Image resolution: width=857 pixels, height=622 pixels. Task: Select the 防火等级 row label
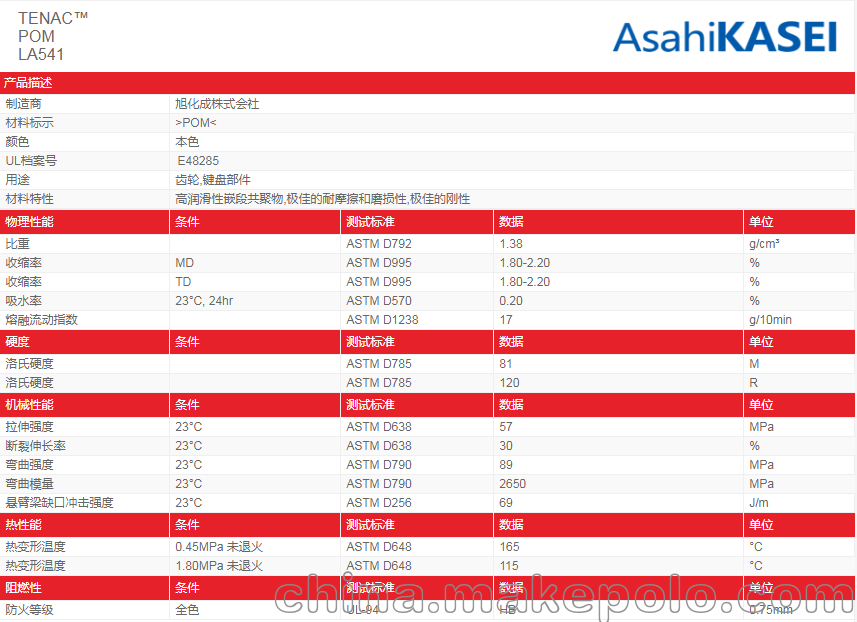30,610
